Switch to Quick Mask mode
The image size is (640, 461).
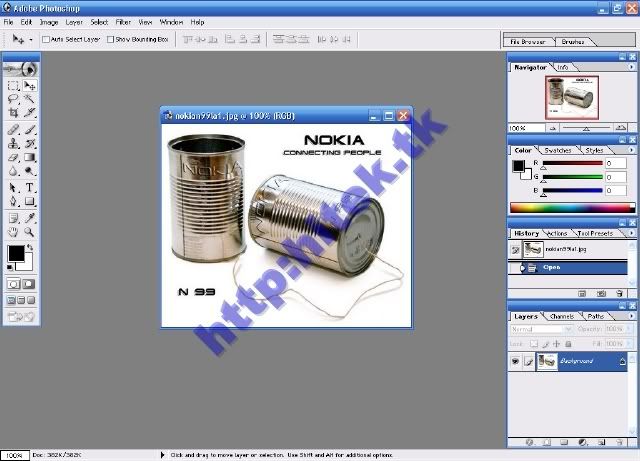(x=29, y=284)
